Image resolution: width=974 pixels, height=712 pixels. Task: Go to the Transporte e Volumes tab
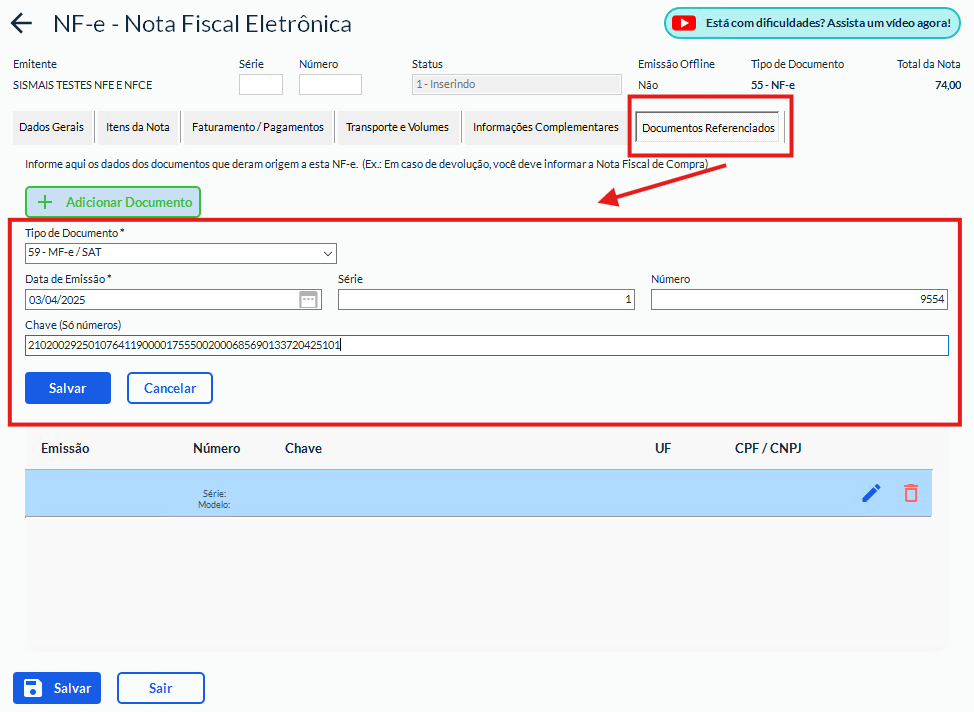click(398, 127)
